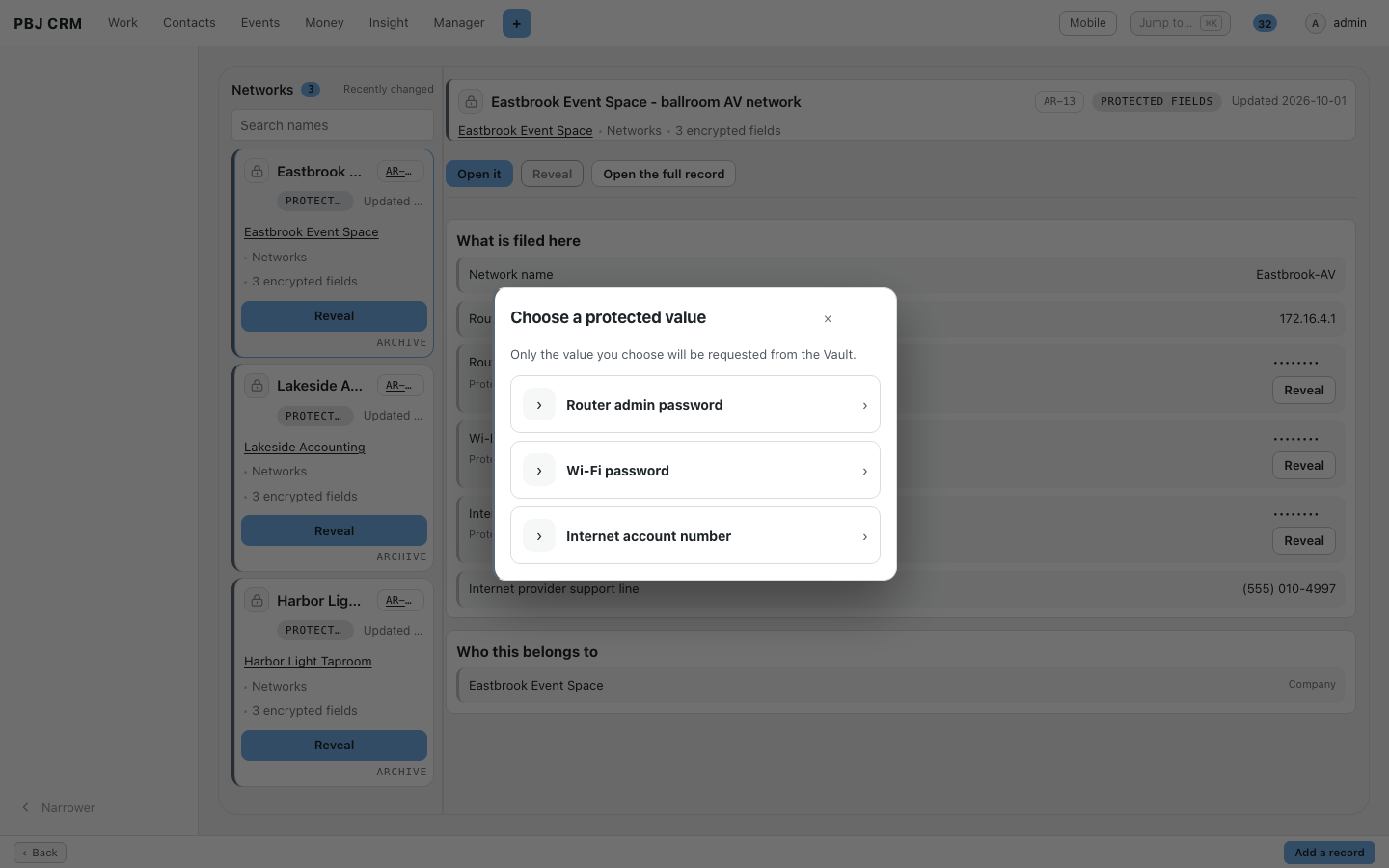The height and width of the screenshot is (868, 1389).
Task: Click the AR-13 record tag
Action: click(x=1059, y=101)
